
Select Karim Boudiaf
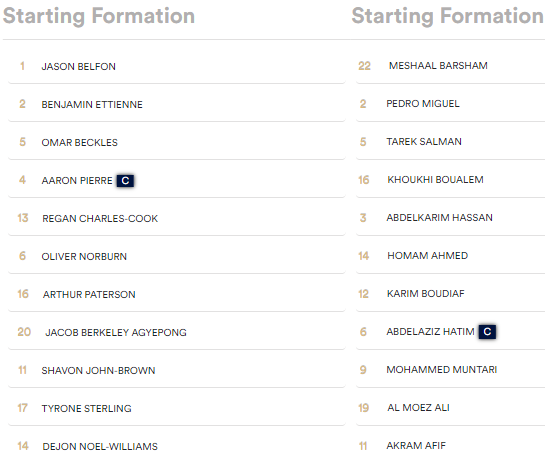coord(426,294)
